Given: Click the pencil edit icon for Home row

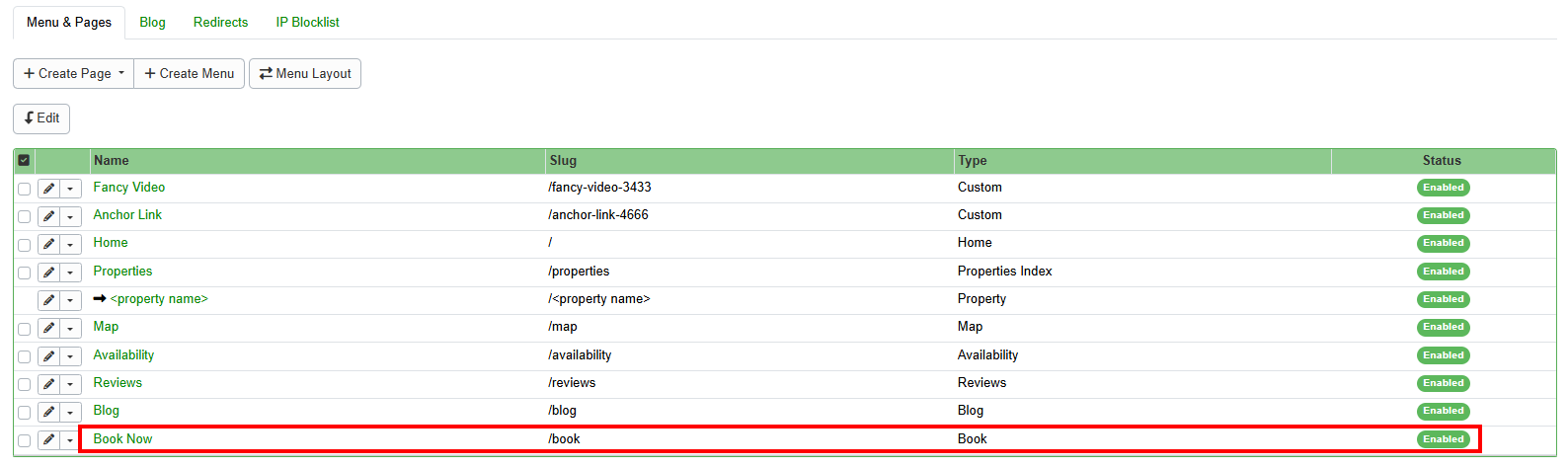Looking at the screenshot, I should [48, 244].
